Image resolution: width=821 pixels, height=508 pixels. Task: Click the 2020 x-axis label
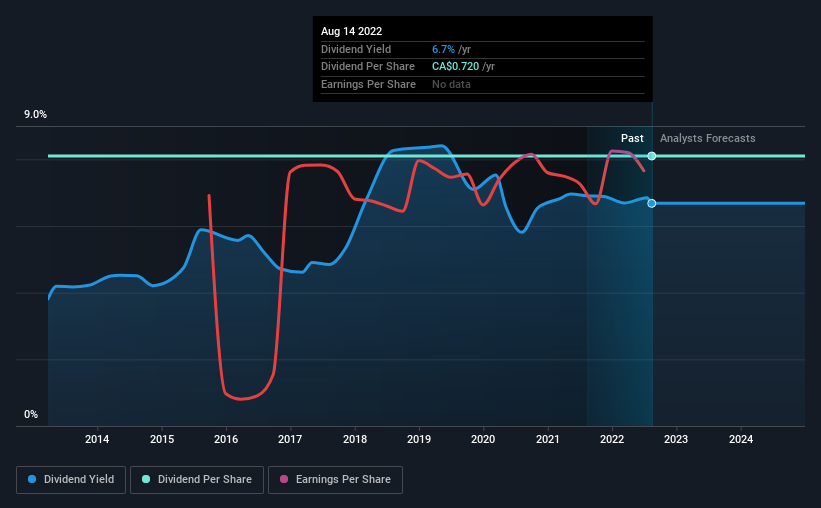tap(483, 439)
